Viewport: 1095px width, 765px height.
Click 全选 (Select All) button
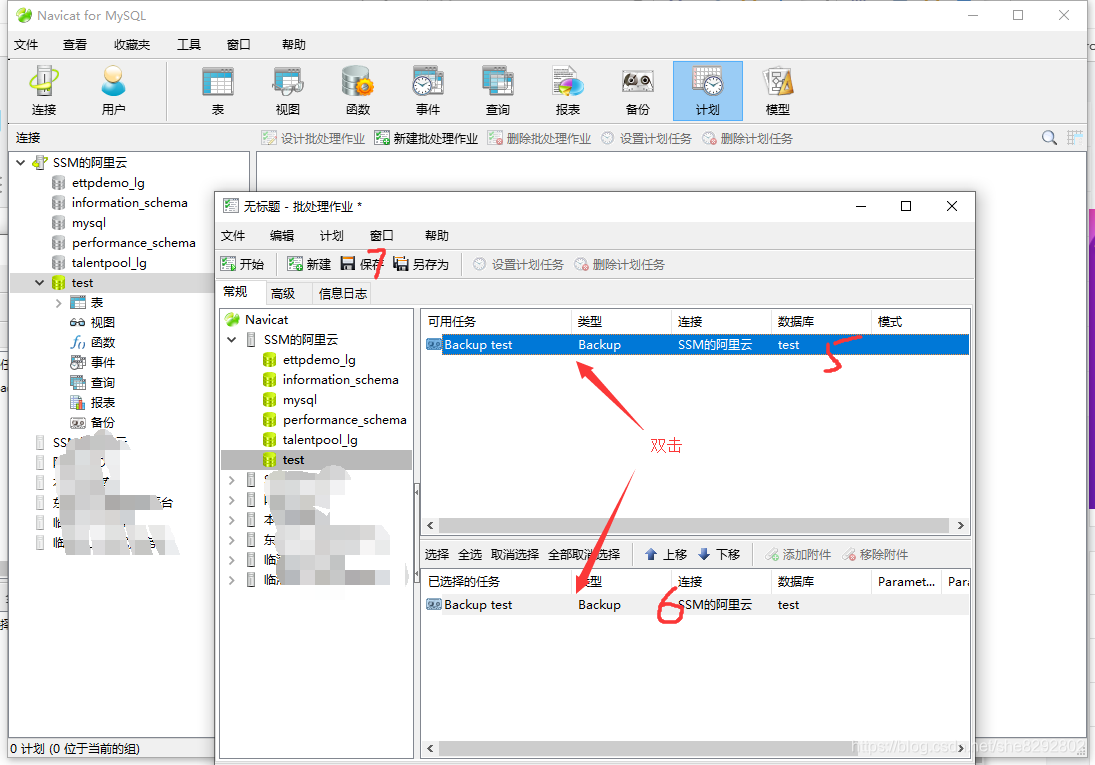pos(470,554)
